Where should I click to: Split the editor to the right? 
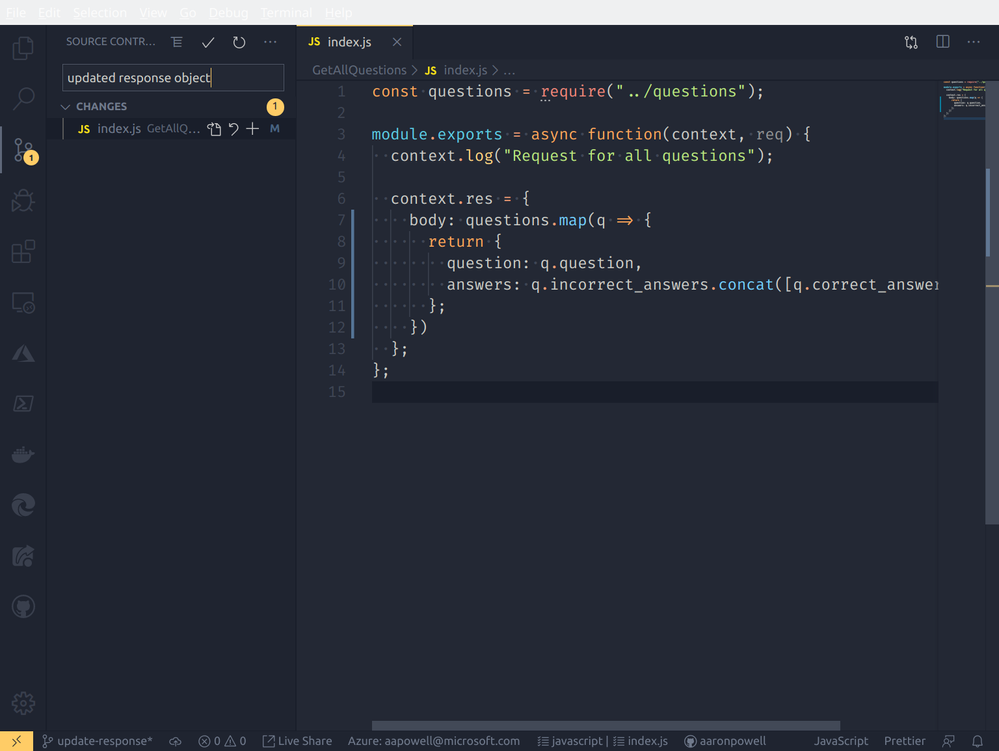tap(942, 42)
